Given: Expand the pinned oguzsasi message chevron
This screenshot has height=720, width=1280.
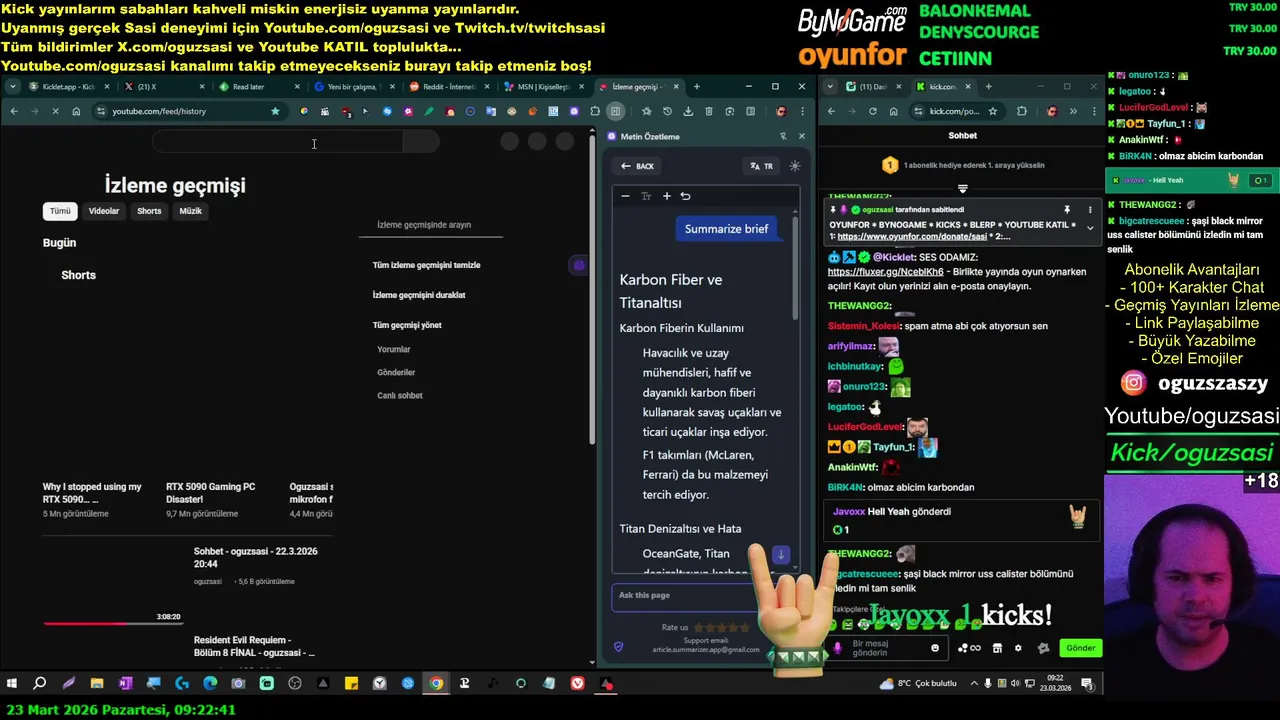Looking at the screenshot, I should 1090,227.
